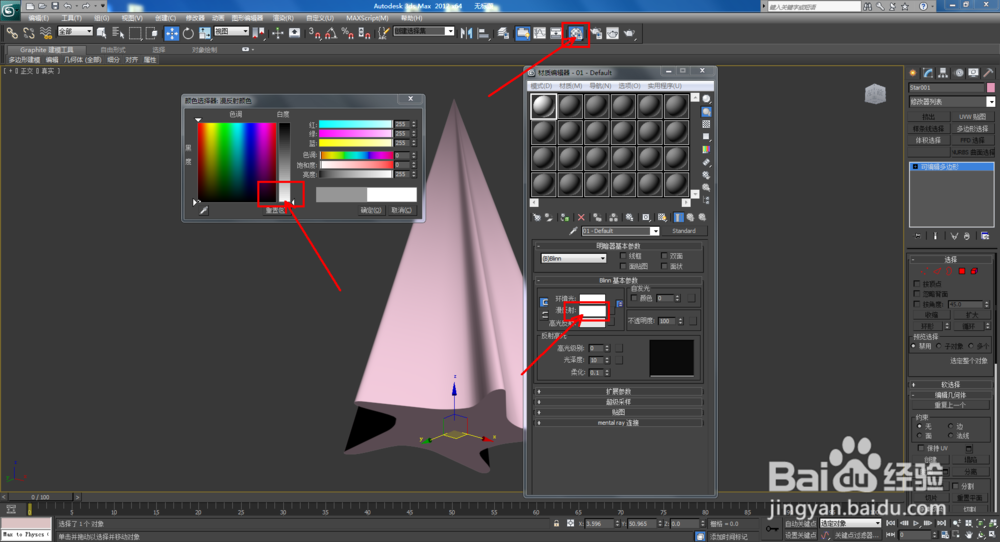Enable the 面贴图 face map checkbox
Image resolution: width=1000 pixels, height=542 pixels.
coord(623,266)
